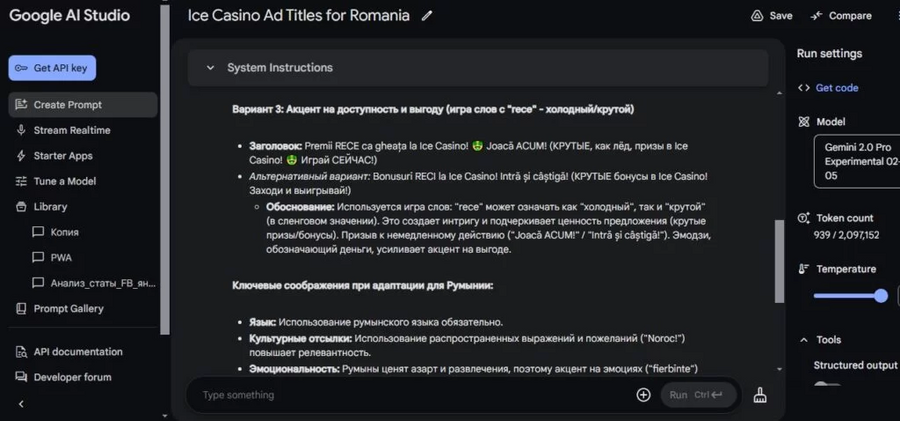Image resolution: width=900 pixels, height=421 pixels.
Task: Save the prompt to Drive
Action: (x=771, y=16)
